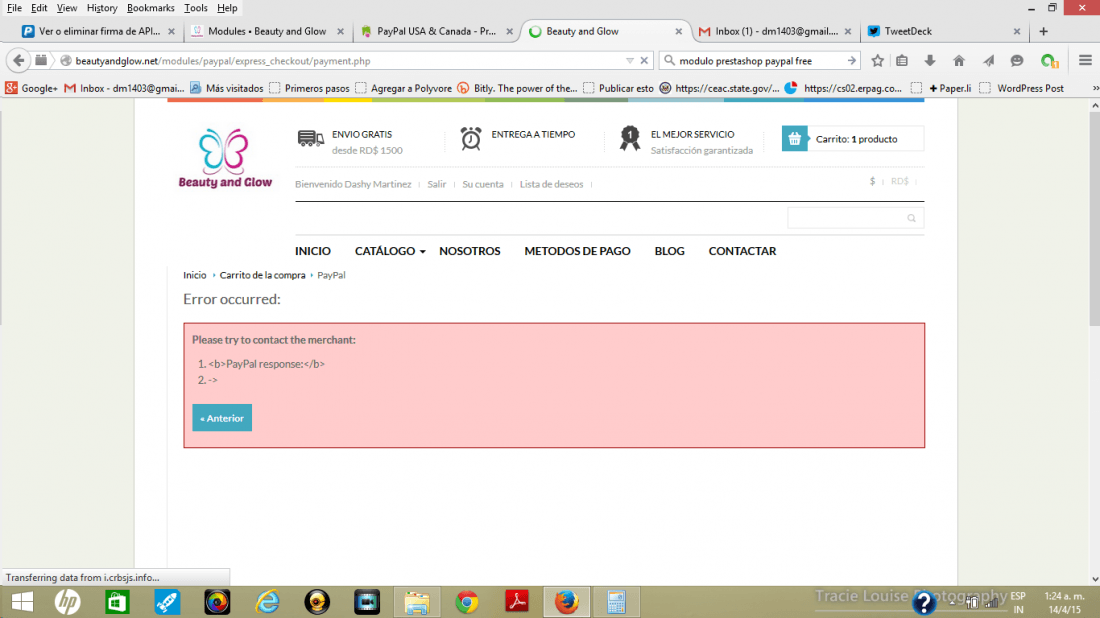This screenshot has height=618, width=1100.
Task: Click the Inicio breadcrumb link
Action: pos(194,275)
